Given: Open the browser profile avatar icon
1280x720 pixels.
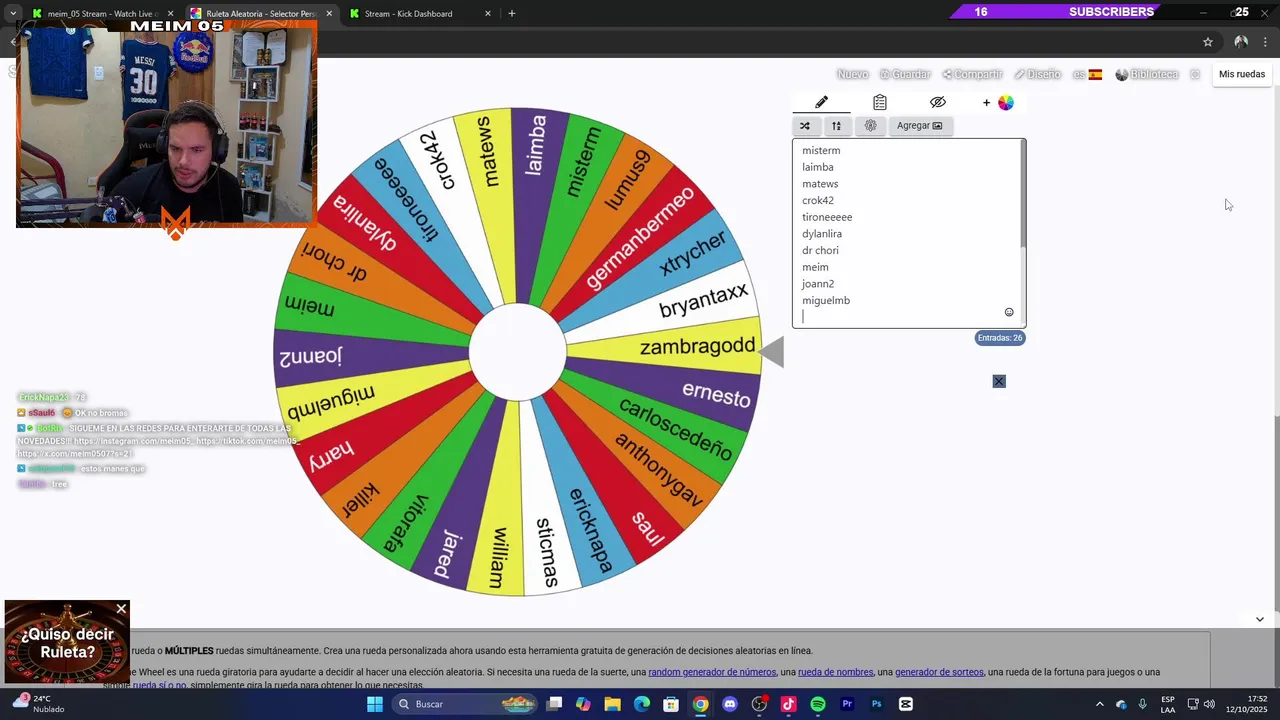Looking at the screenshot, I should tap(1241, 42).
